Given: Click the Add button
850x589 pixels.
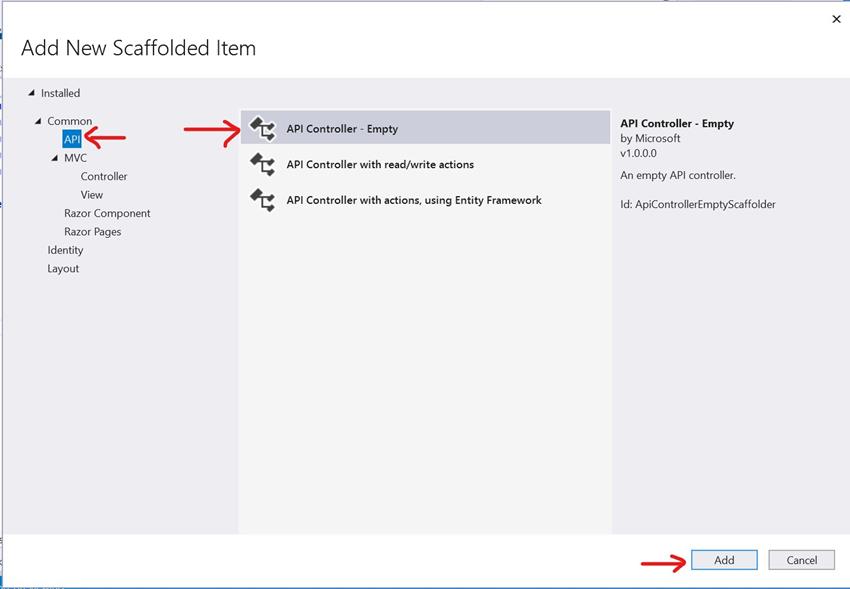Looking at the screenshot, I should tap(723, 559).
